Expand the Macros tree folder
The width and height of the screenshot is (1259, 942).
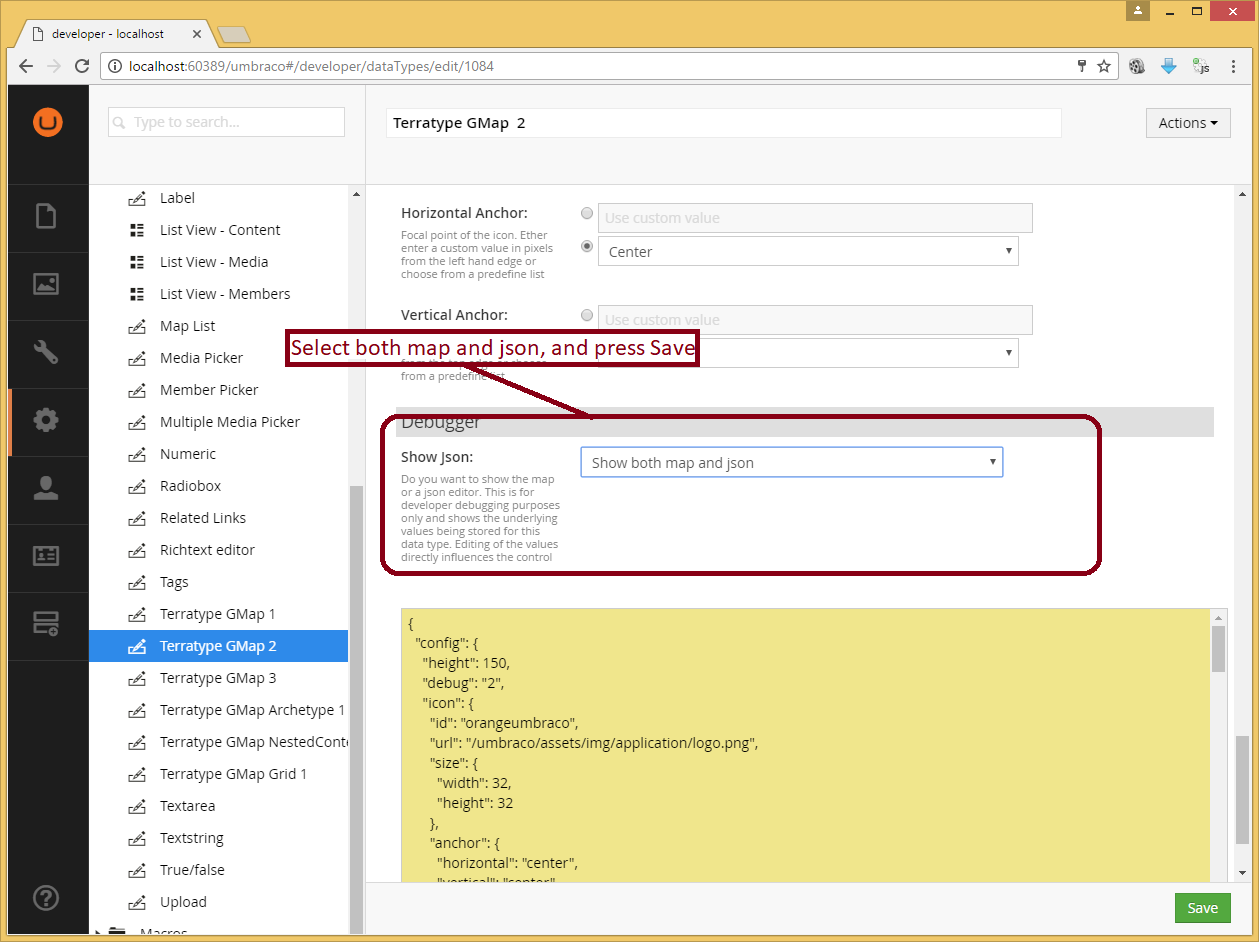point(99,933)
